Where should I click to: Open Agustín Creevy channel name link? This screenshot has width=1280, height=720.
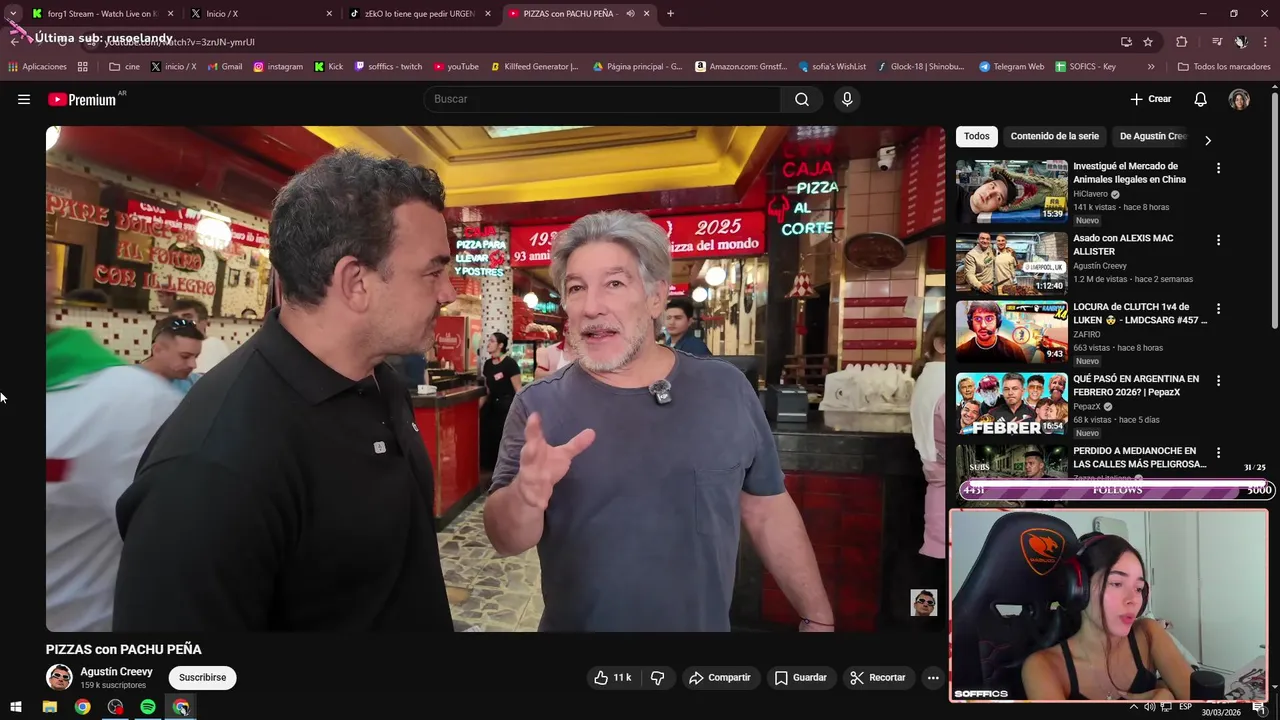pos(116,672)
